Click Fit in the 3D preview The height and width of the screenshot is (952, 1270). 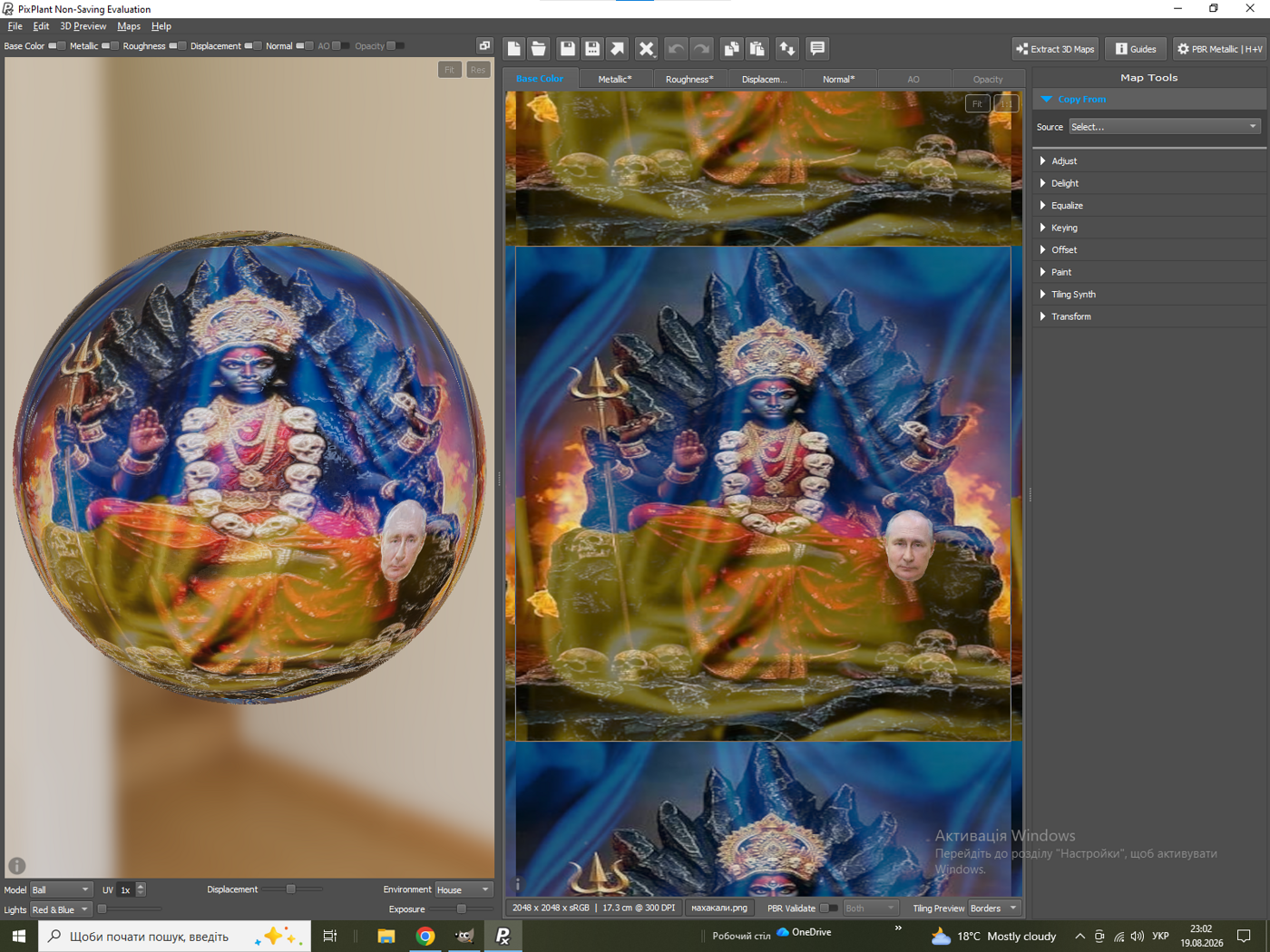tap(450, 70)
